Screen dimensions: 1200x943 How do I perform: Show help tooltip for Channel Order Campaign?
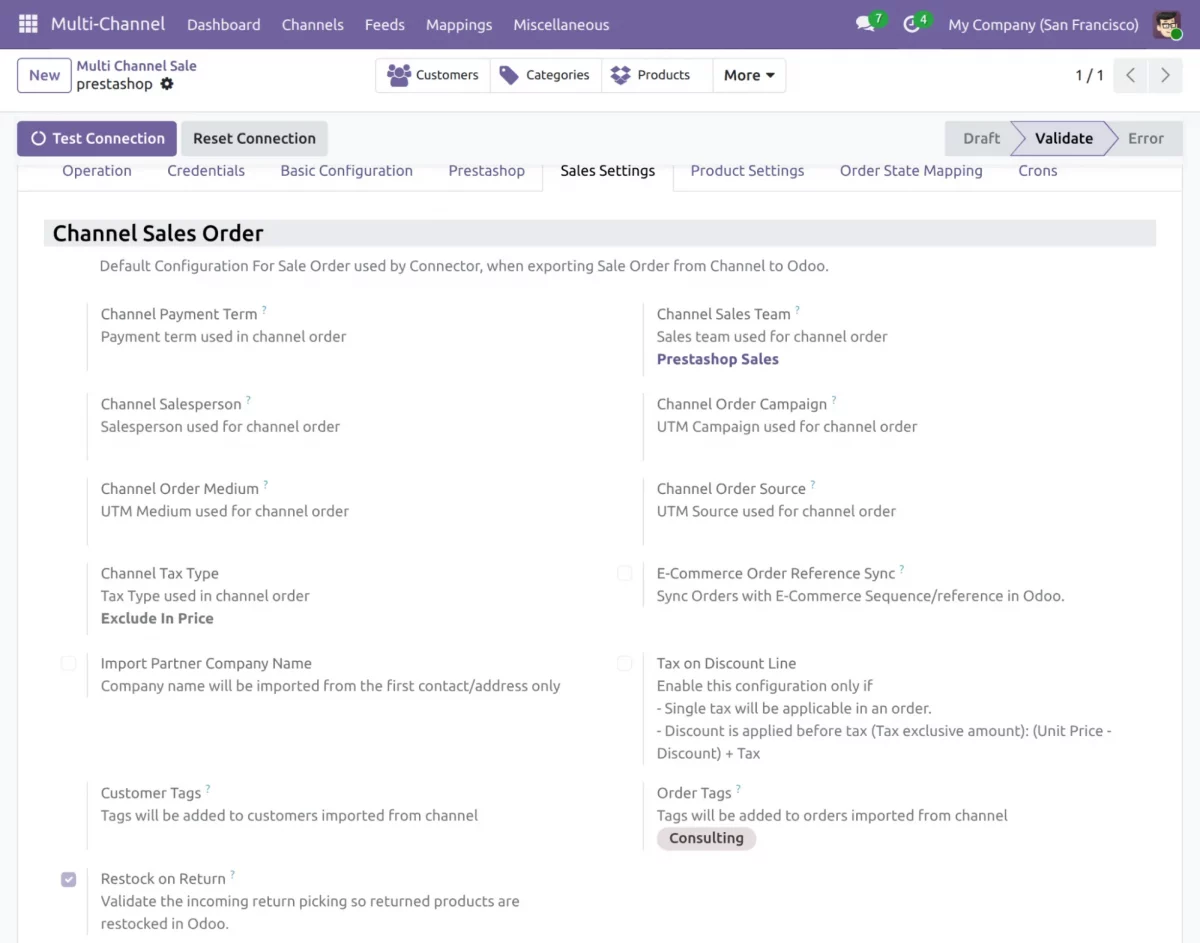click(x=833, y=400)
